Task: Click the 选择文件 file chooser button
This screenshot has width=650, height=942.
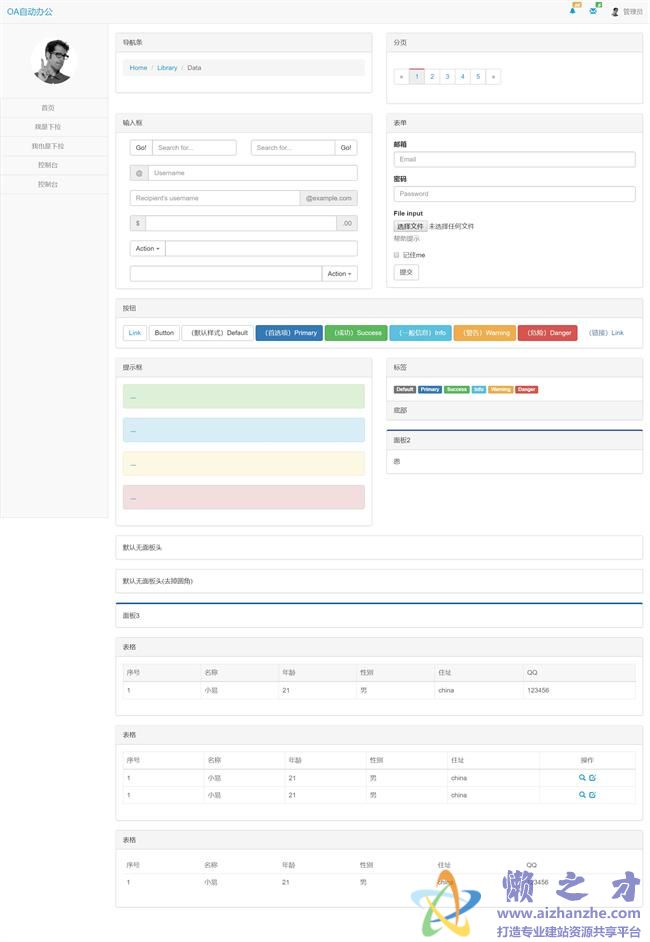Action: tap(410, 227)
